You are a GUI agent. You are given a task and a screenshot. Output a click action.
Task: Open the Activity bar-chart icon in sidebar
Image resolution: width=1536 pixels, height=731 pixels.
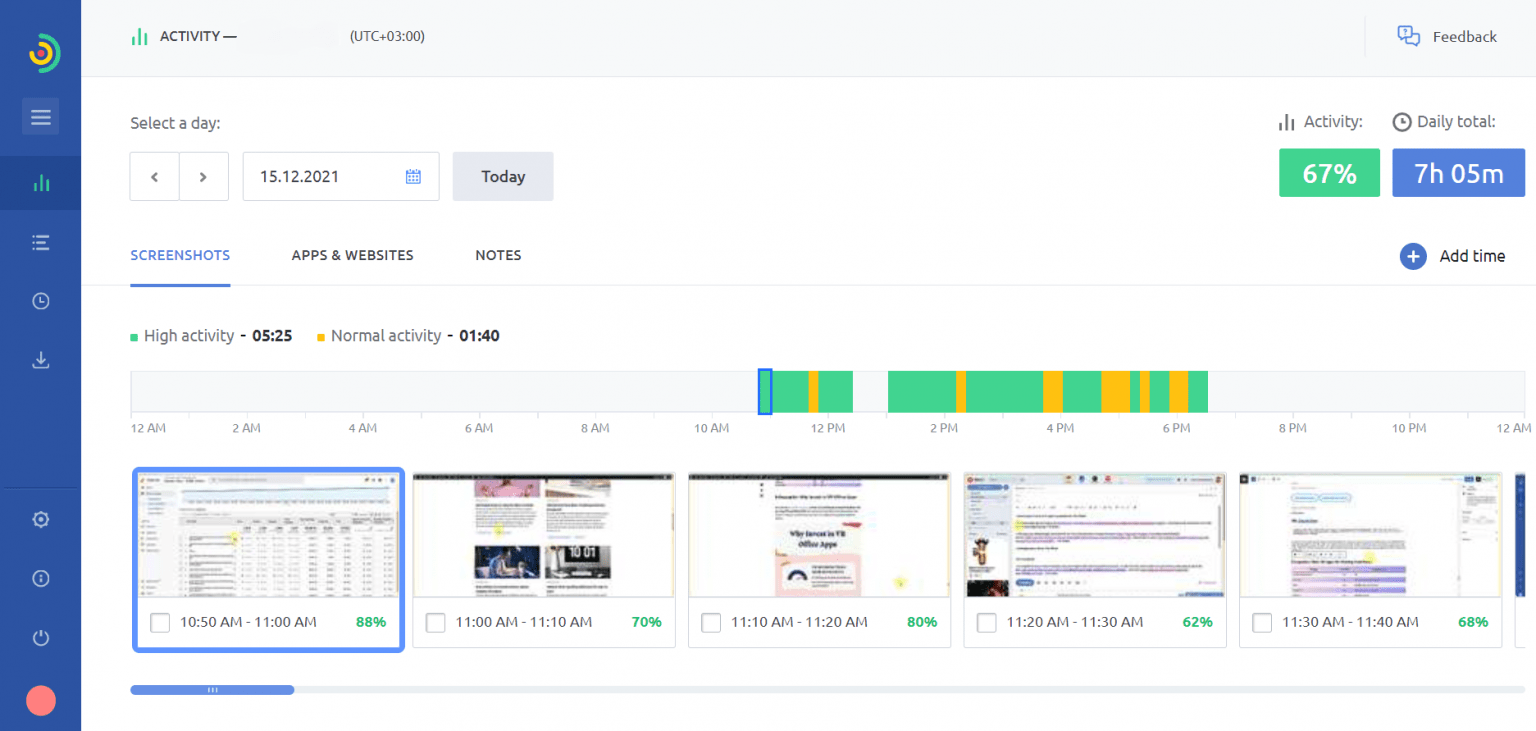[40, 183]
